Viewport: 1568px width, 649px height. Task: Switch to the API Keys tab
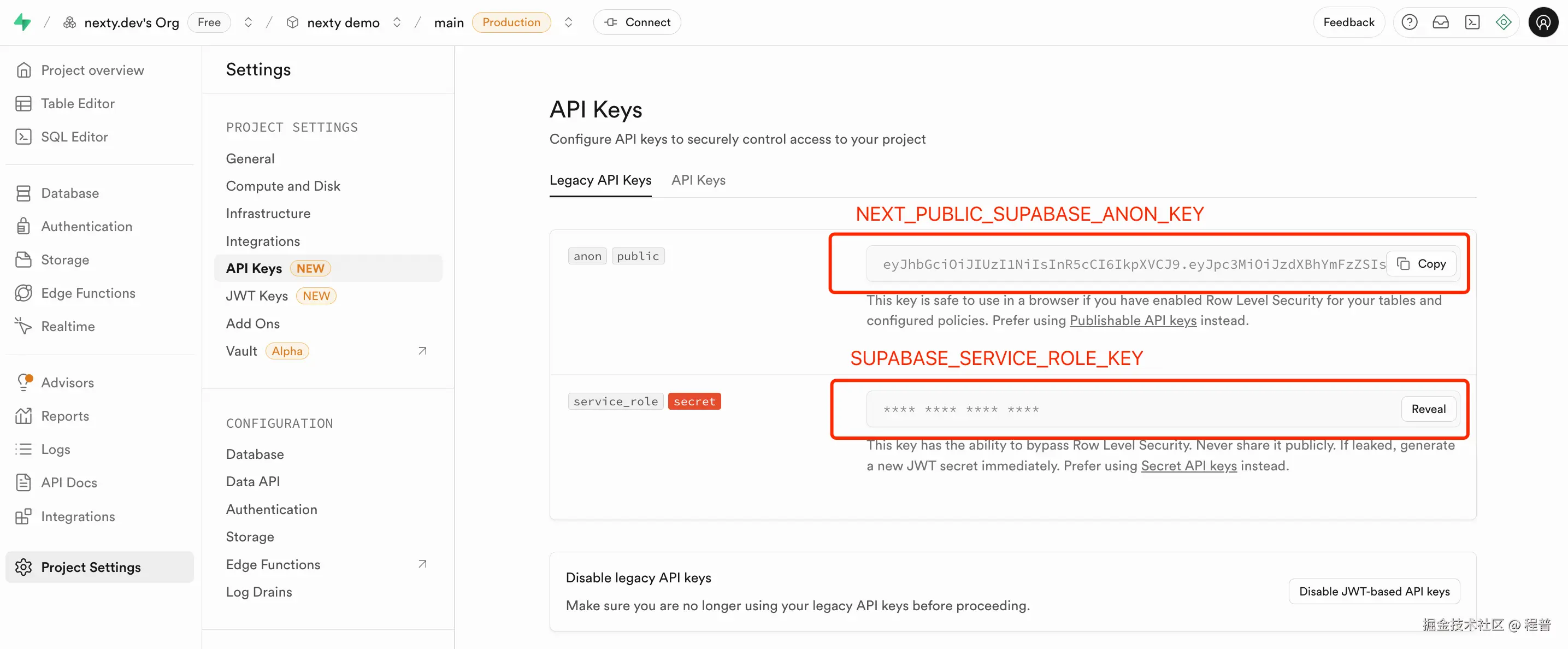[698, 180]
